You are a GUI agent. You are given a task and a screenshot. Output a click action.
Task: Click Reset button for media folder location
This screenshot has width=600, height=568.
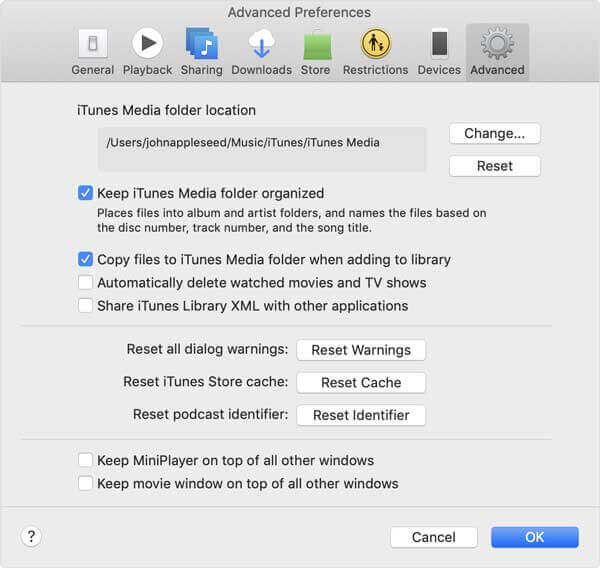pyautogui.click(x=494, y=166)
